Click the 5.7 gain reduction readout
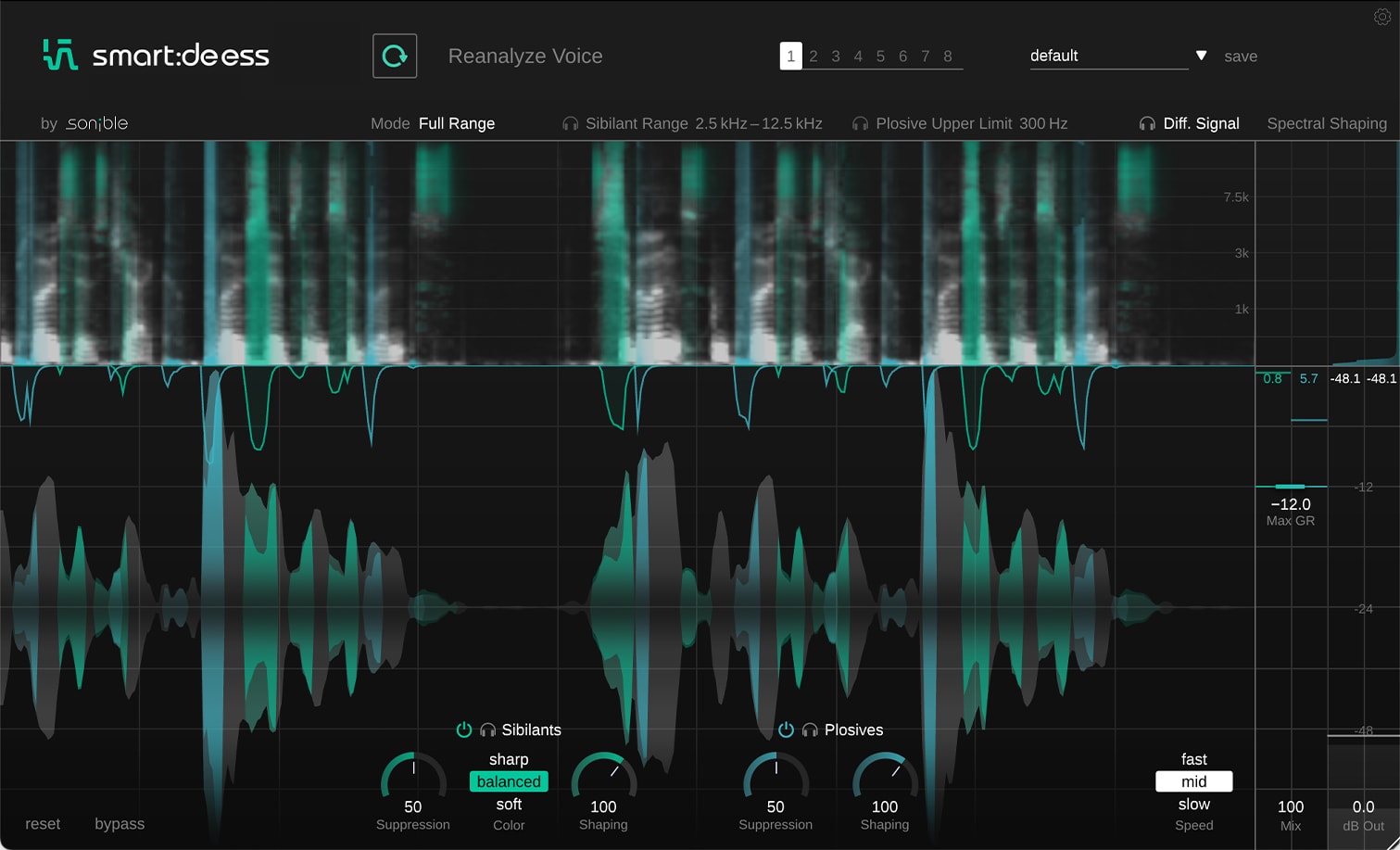Screen dimensions: 1400x850 tap(1308, 378)
